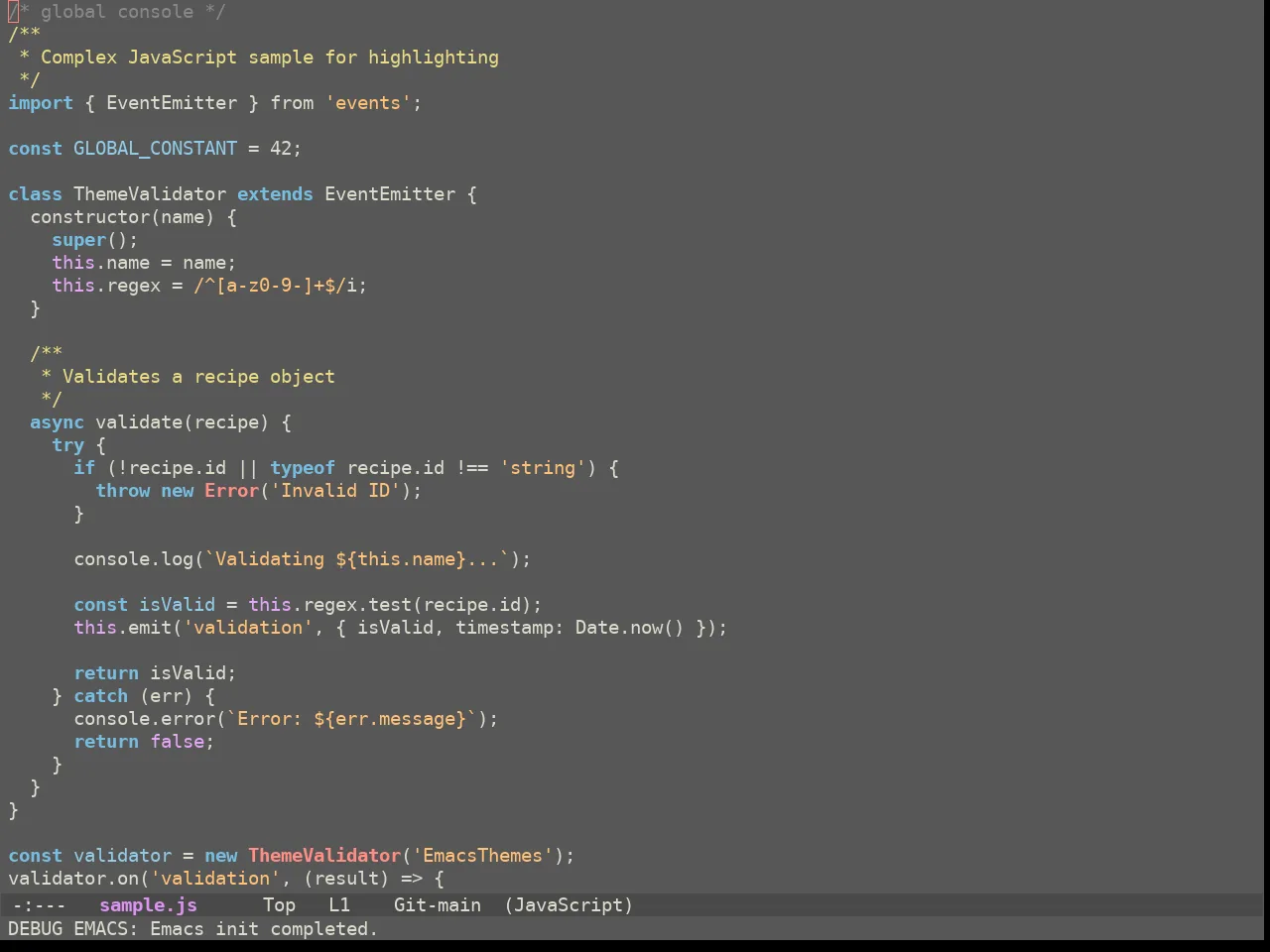This screenshot has height=952, width=1270.
Task: Click the L1 line number indicator
Action: (339, 904)
